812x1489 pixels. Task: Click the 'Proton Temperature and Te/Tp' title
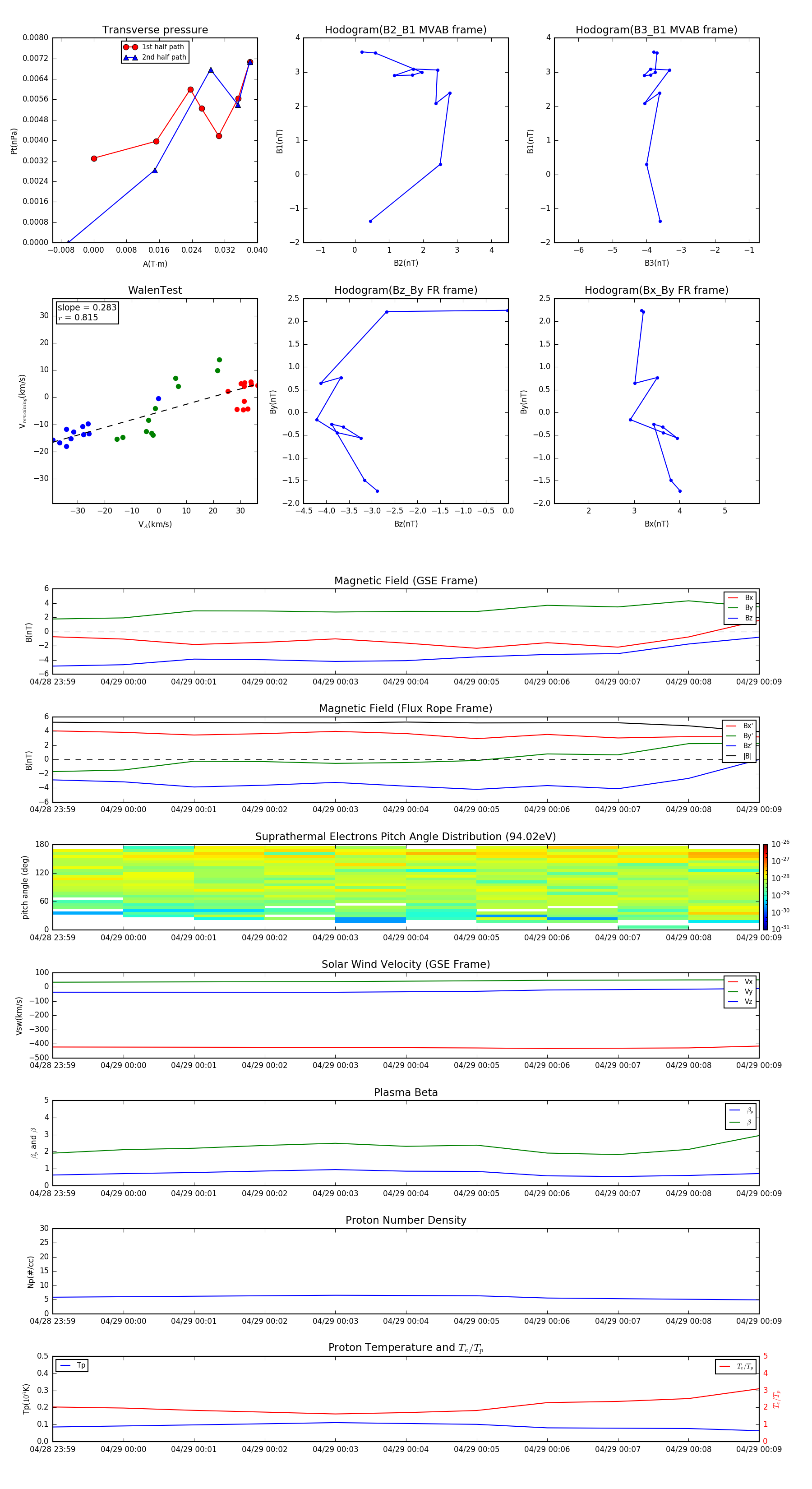tap(406, 1348)
